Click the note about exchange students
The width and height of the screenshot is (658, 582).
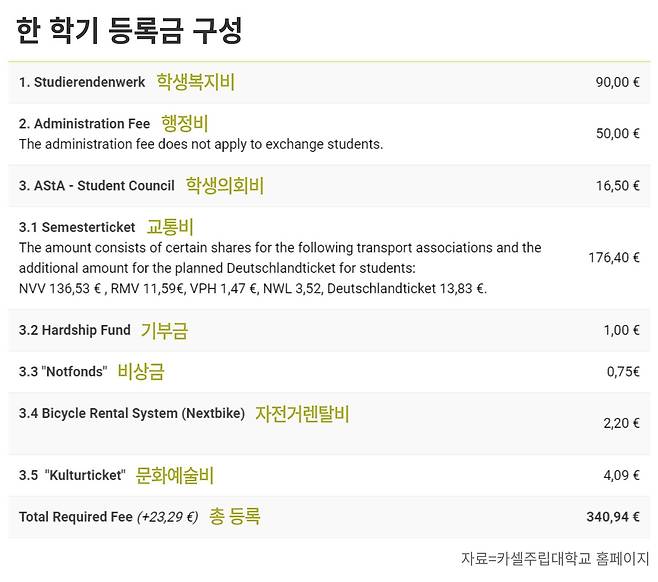pyautogui.click(x=201, y=144)
